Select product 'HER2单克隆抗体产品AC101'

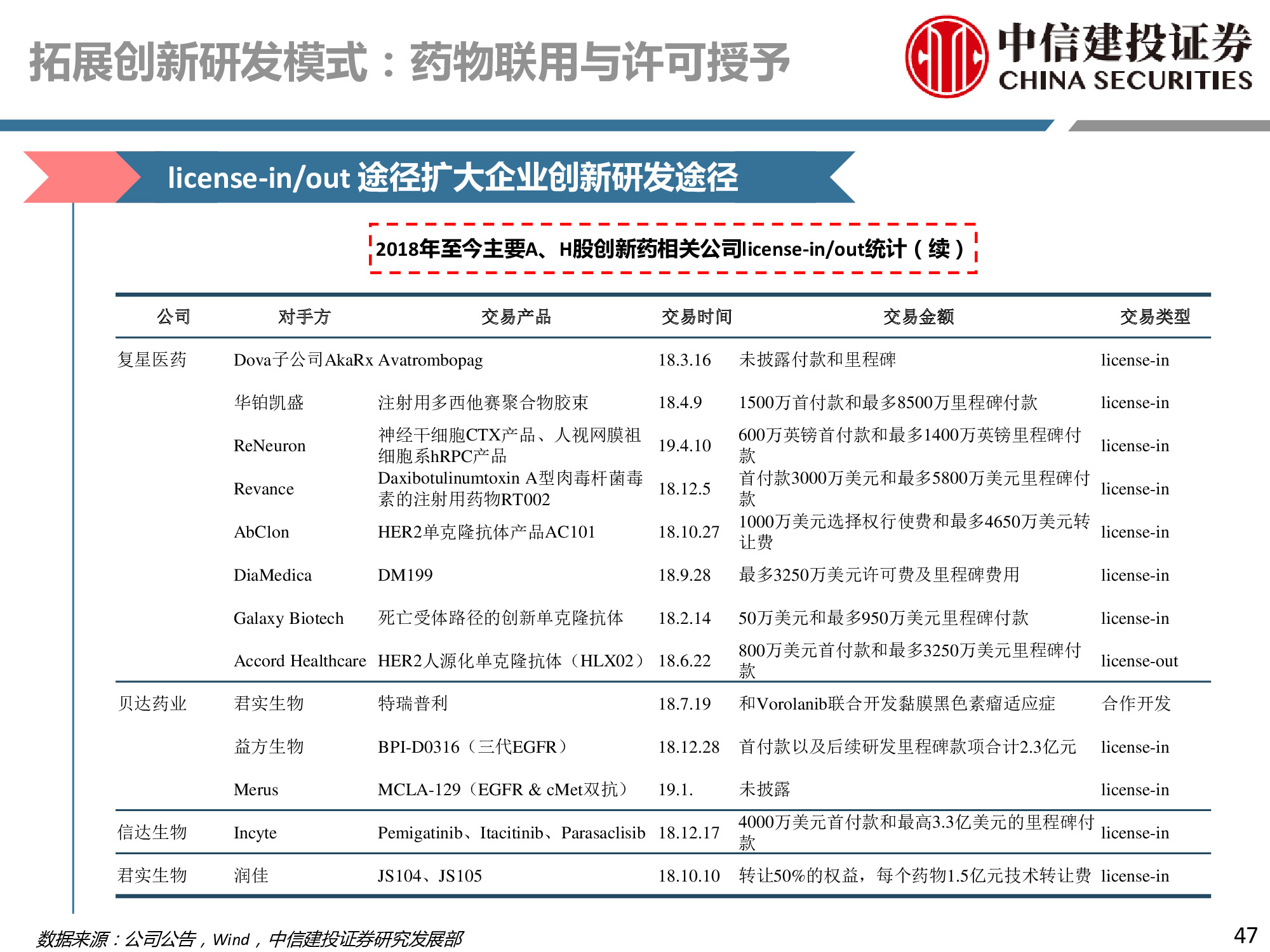[486, 532]
